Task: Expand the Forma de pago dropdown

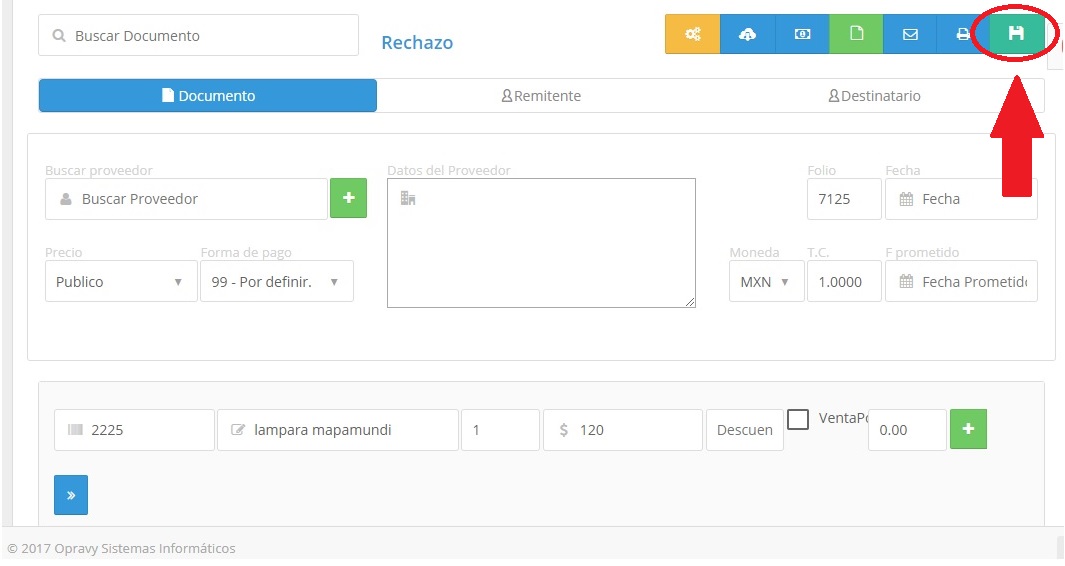Action: click(276, 282)
